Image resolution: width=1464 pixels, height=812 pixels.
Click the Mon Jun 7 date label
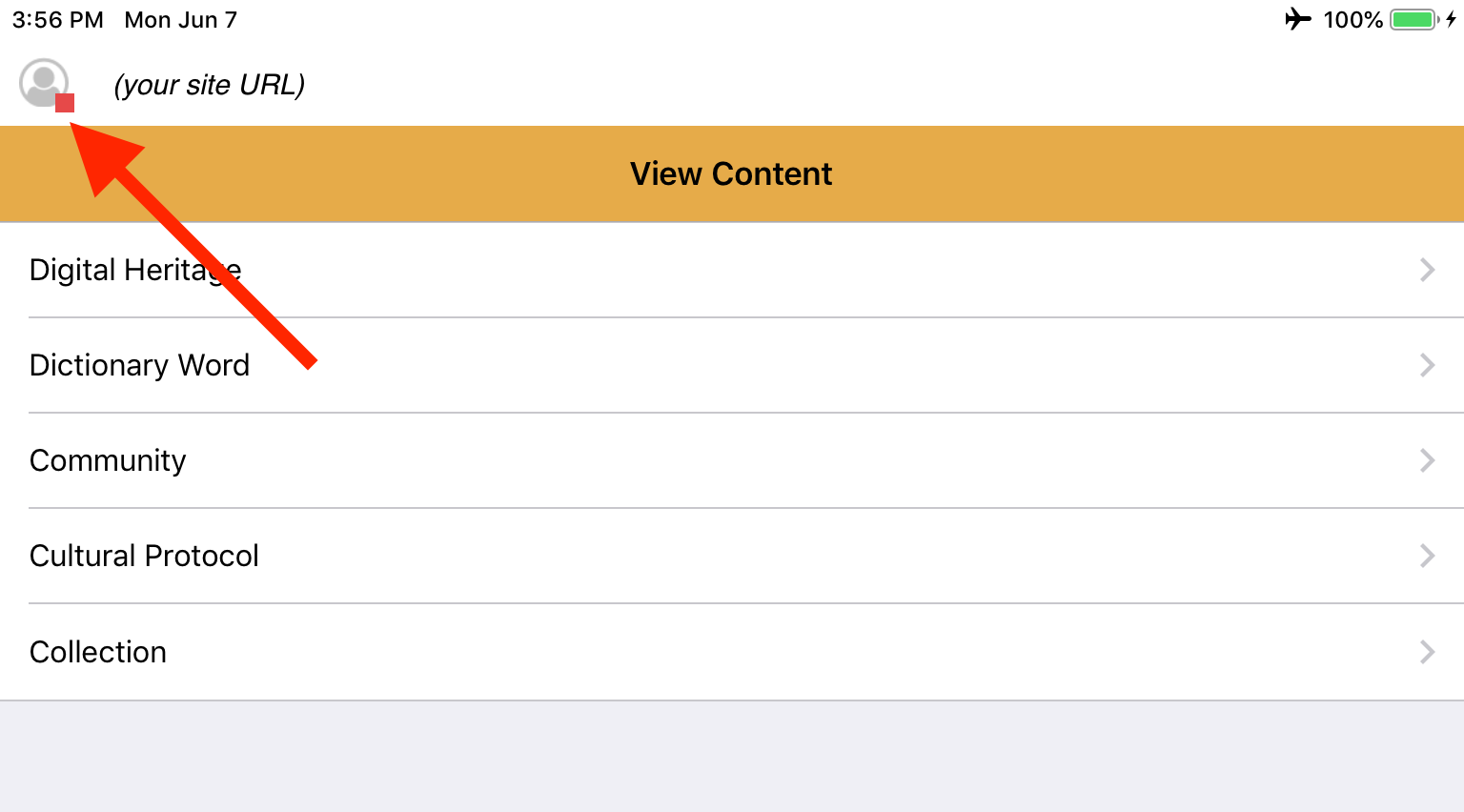pos(181,20)
